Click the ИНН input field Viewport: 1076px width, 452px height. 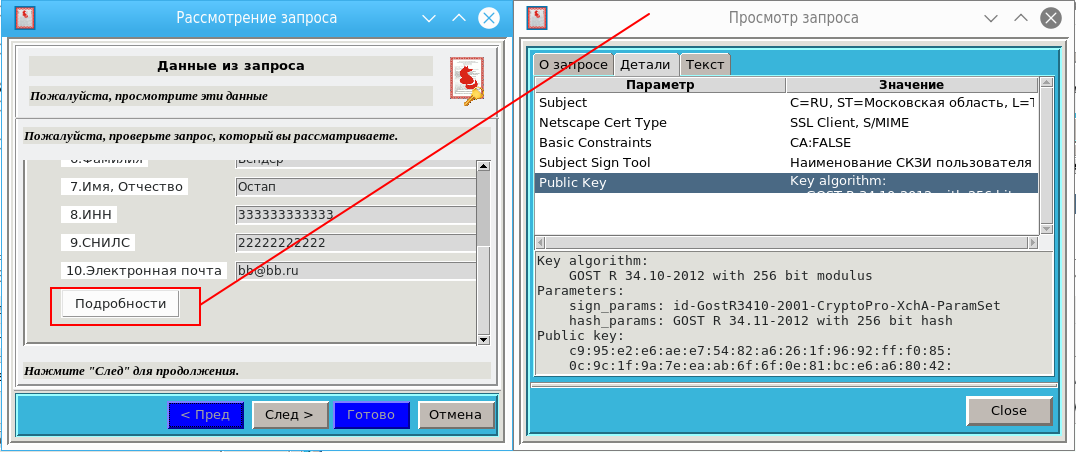tap(355, 214)
